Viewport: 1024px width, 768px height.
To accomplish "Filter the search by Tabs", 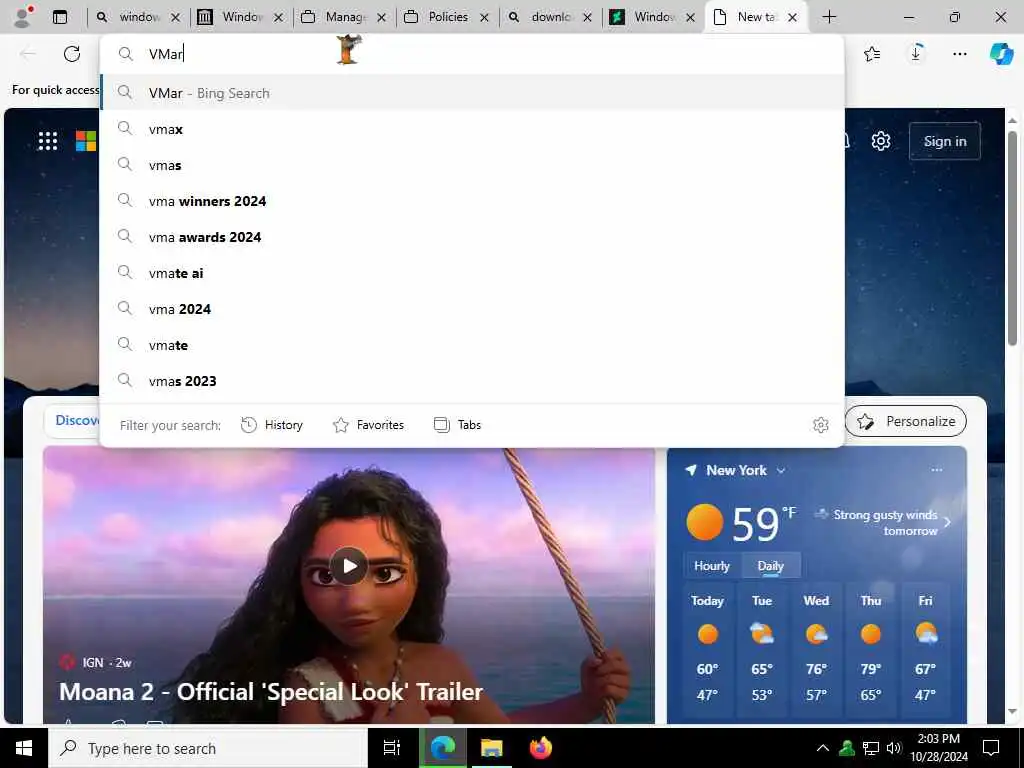I will click(x=457, y=425).
